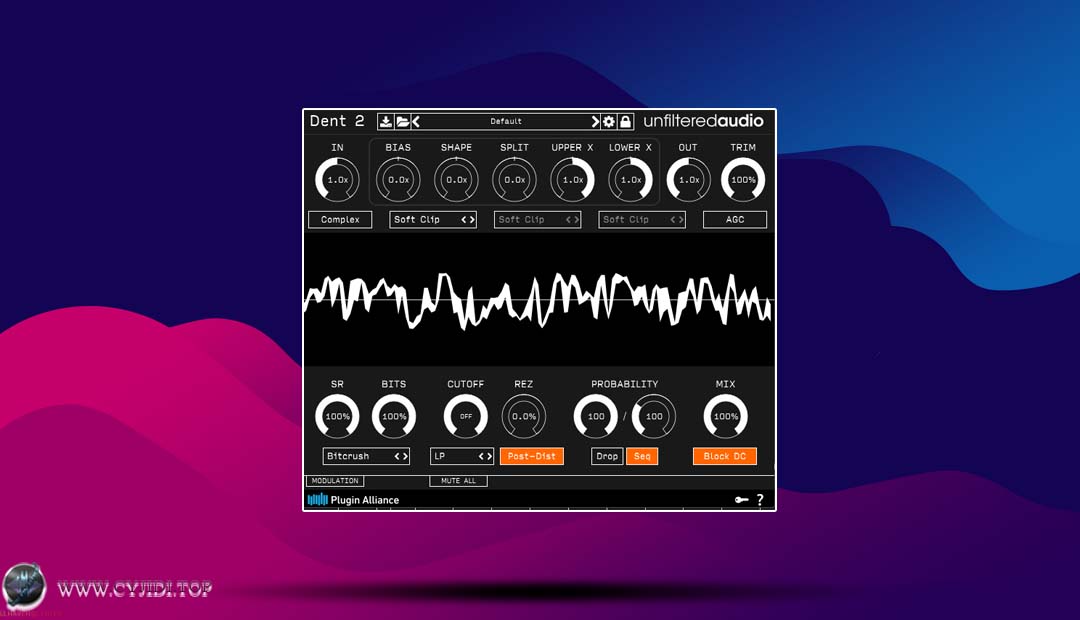Disable the Seq toggle
The width and height of the screenshot is (1080, 620).
tap(642, 456)
